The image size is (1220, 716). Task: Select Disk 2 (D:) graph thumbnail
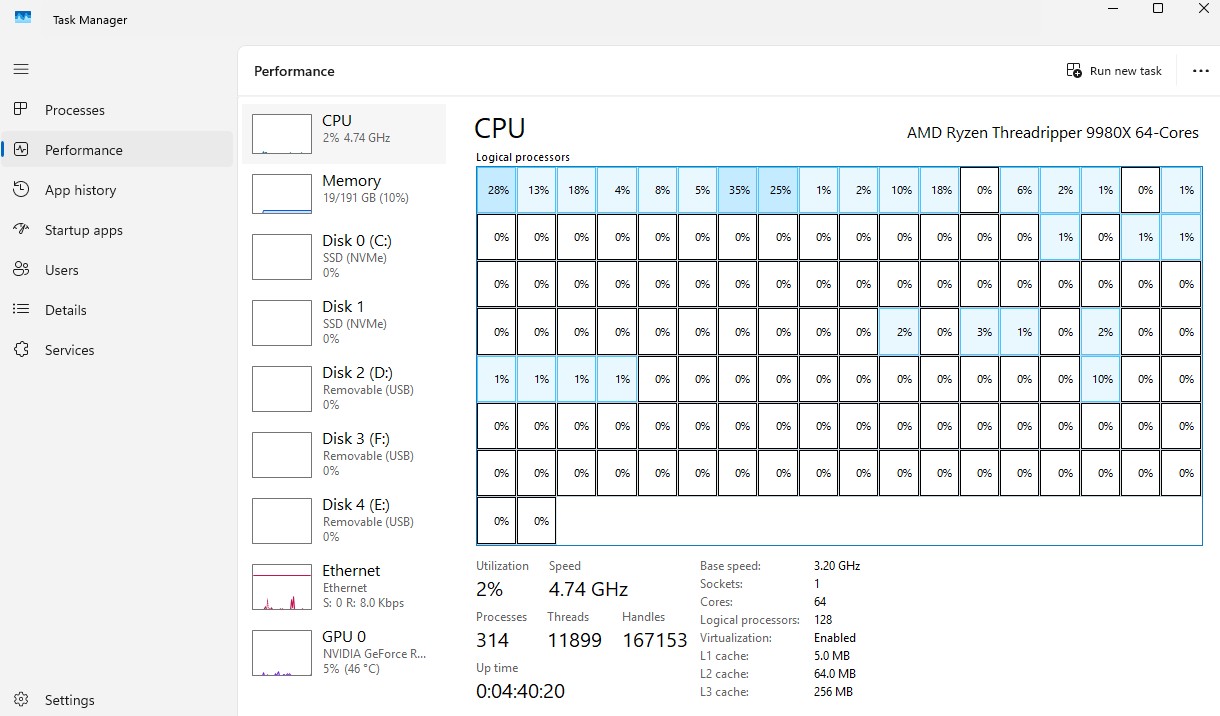[281, 389]
